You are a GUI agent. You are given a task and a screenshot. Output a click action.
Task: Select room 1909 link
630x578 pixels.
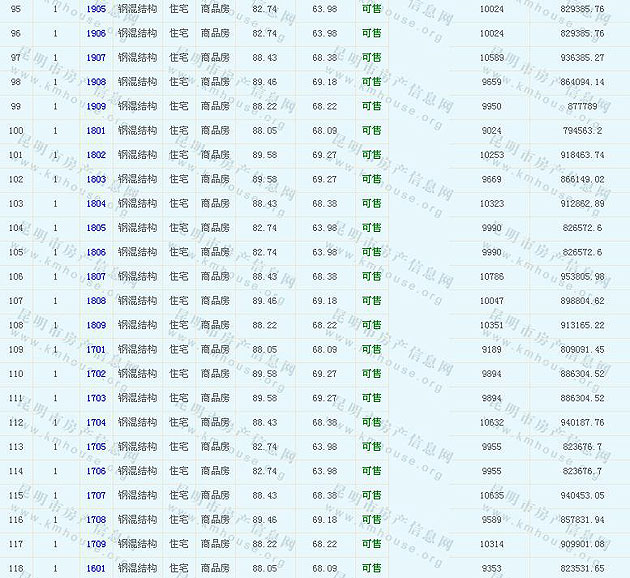[96, 106]
